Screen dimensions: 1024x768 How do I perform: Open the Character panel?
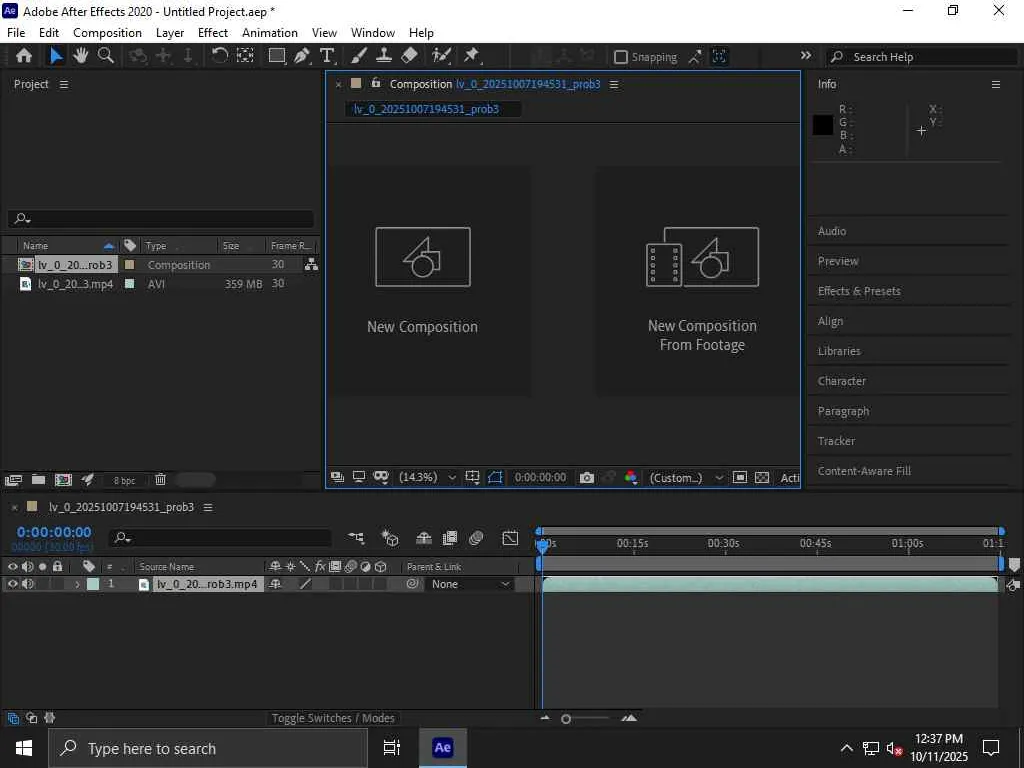pyautogui.click(x=841, y=381)
